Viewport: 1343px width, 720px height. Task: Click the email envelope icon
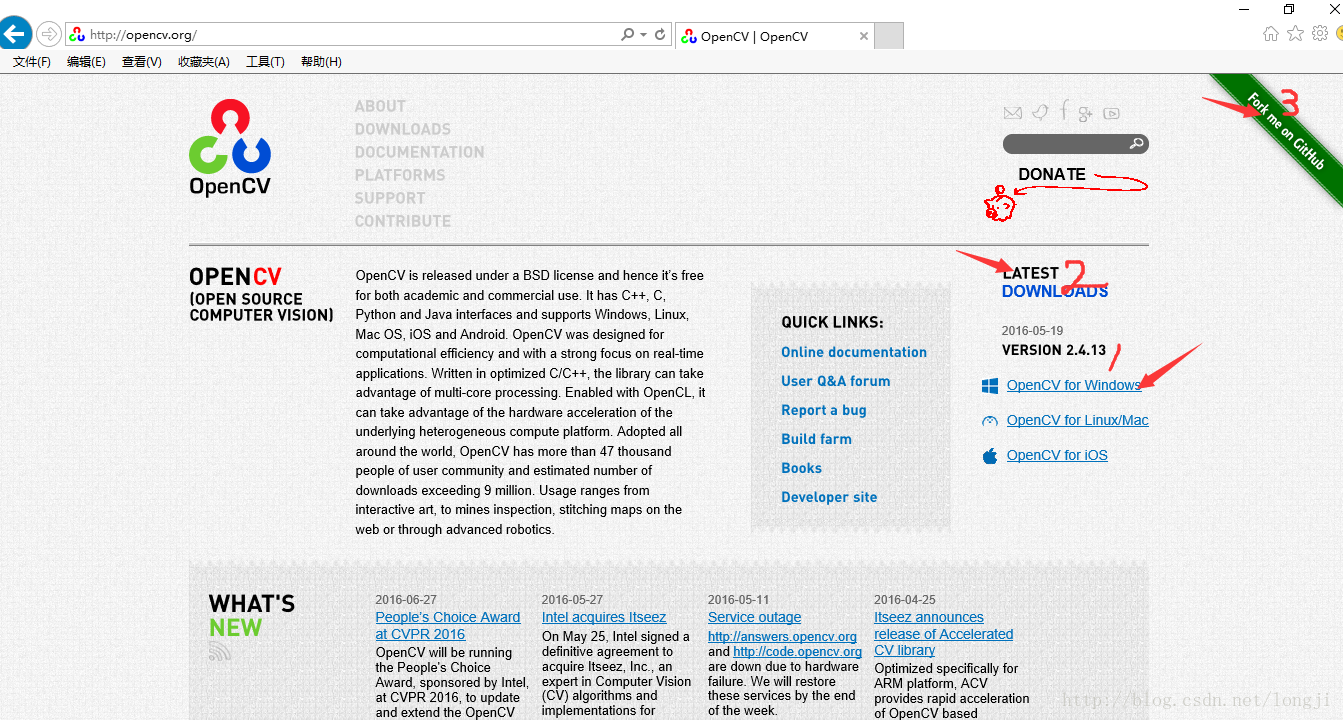pos(1013,113)
